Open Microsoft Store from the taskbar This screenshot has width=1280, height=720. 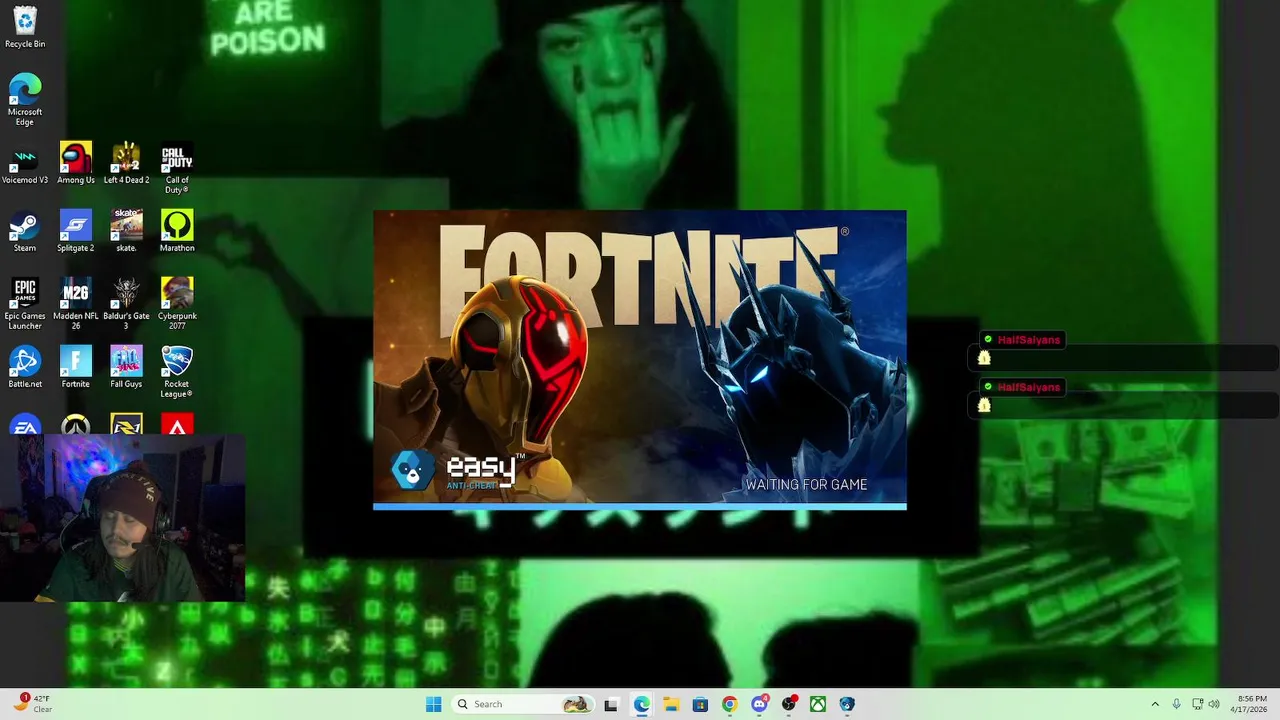(700, 704)
